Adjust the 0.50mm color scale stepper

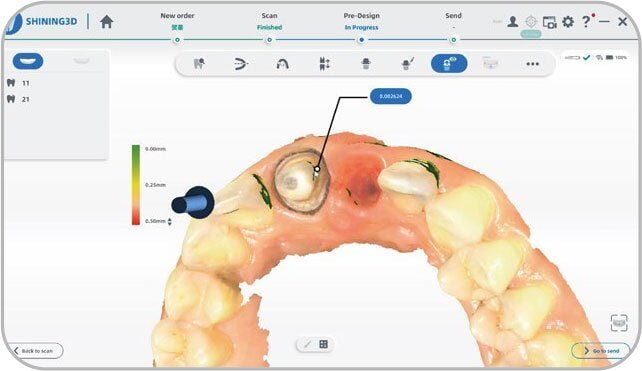(x=170, y=222)
